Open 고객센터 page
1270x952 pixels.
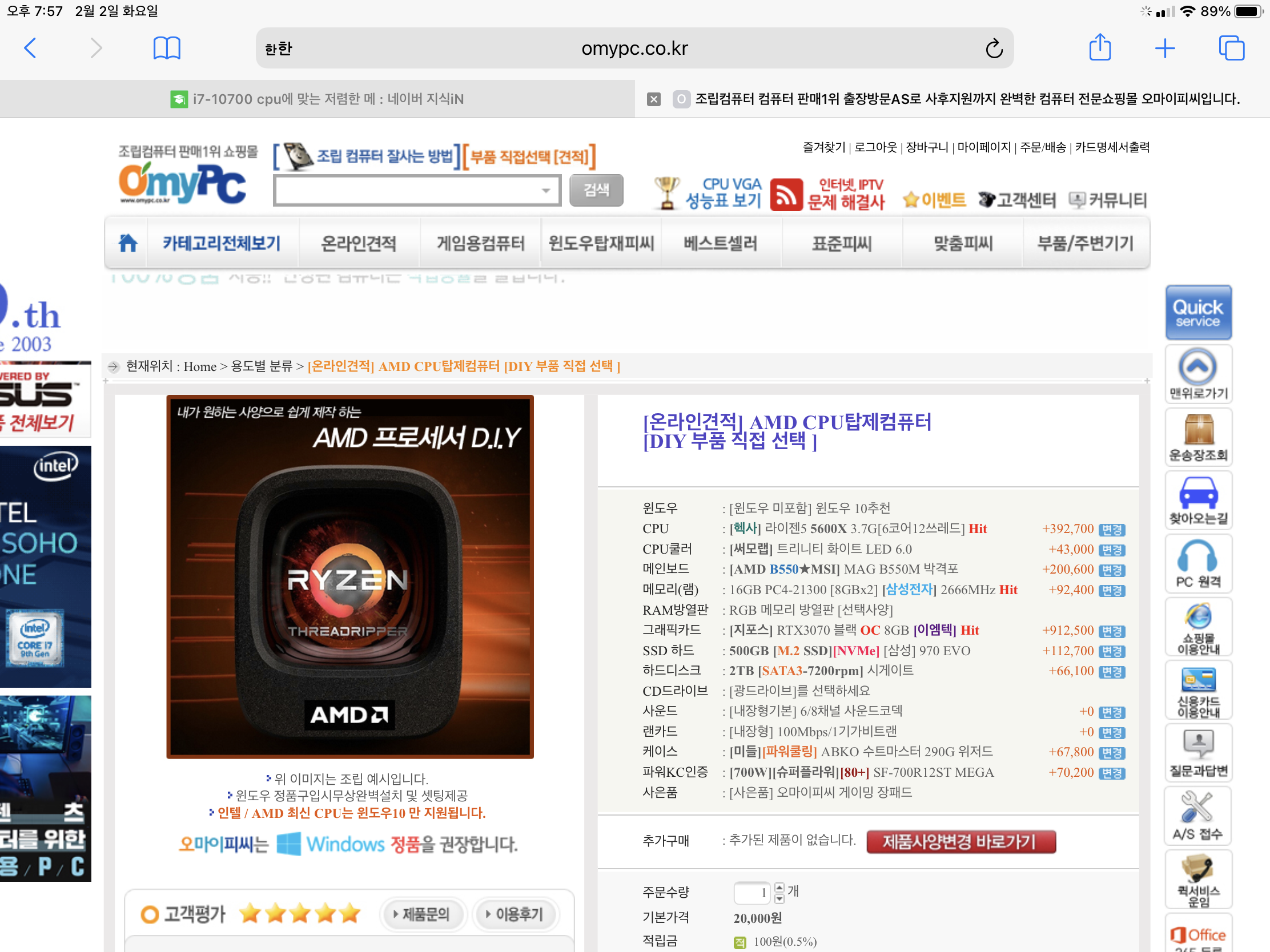tap(1017, 200)
